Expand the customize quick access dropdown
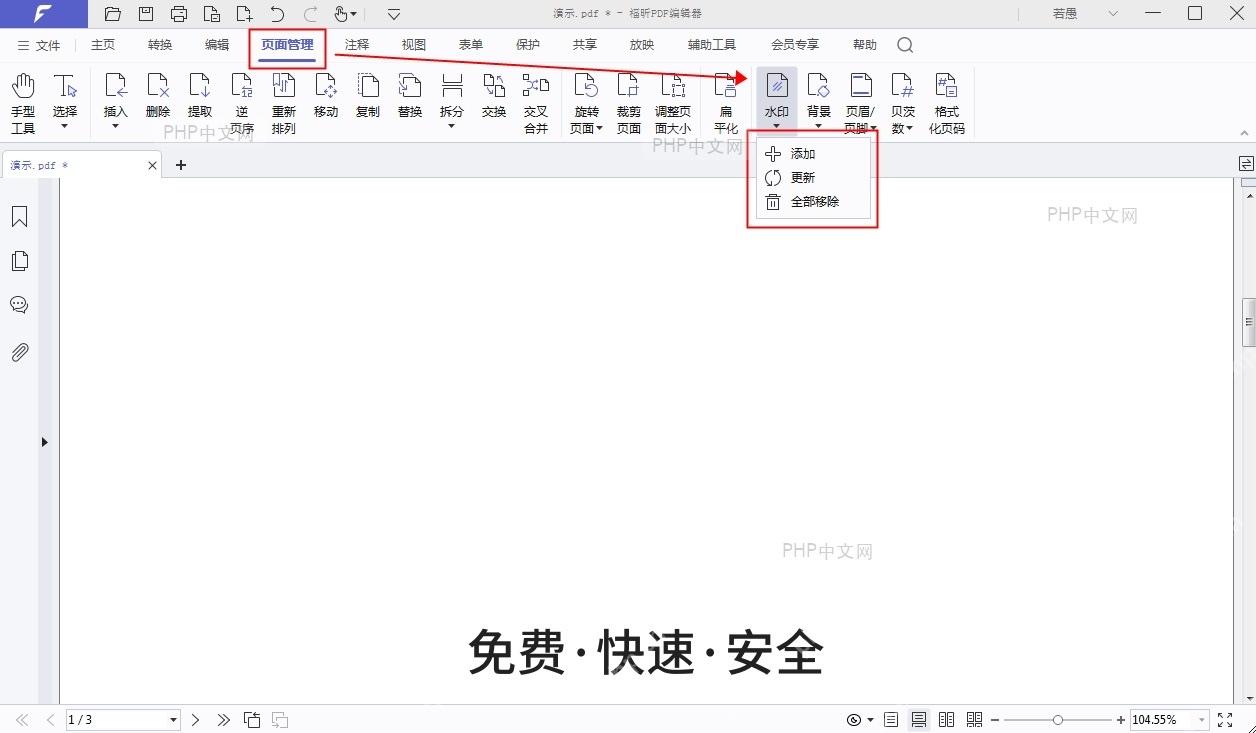Viewport: 1256px width, 733px height. click(x=394, y=14)
